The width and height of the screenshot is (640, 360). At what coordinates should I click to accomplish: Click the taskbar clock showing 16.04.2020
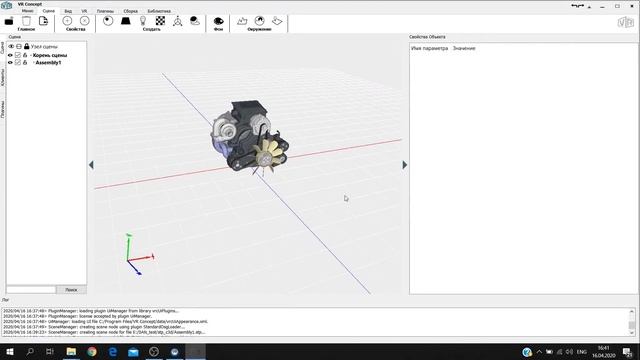(x=604, y=352)
